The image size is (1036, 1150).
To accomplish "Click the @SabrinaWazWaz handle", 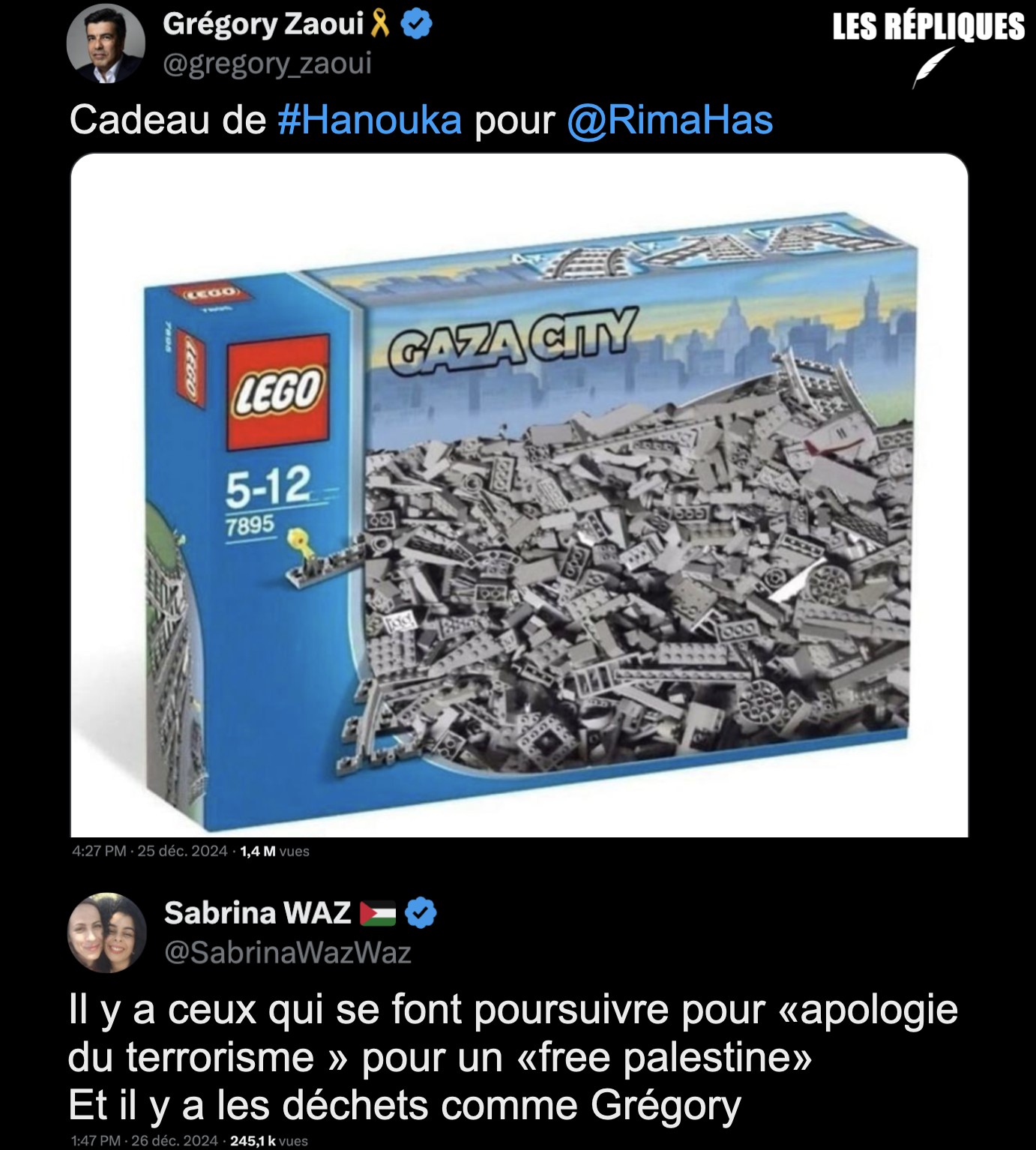I will [288, 953].
